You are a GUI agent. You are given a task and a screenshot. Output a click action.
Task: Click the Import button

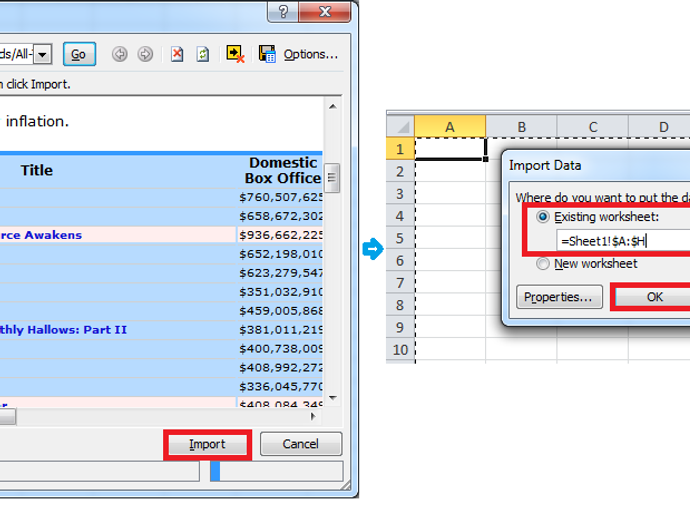pyautogui.click(x=207, y=445)
